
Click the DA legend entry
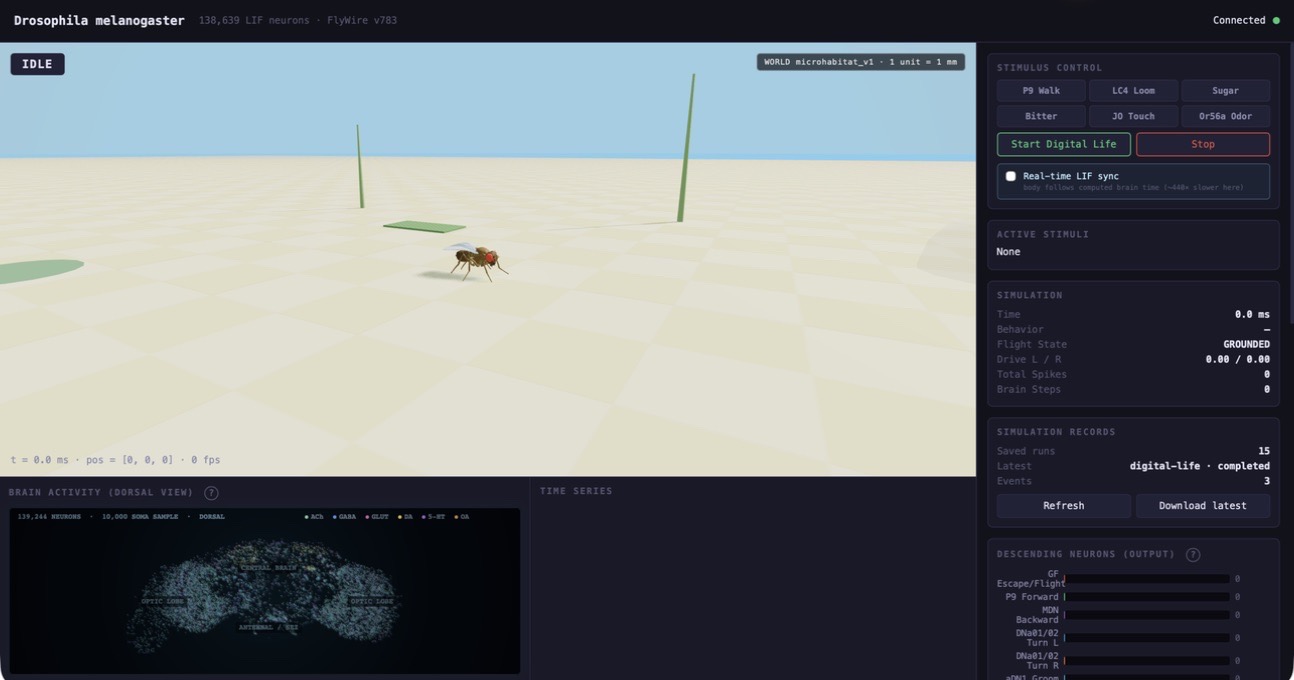405,517
